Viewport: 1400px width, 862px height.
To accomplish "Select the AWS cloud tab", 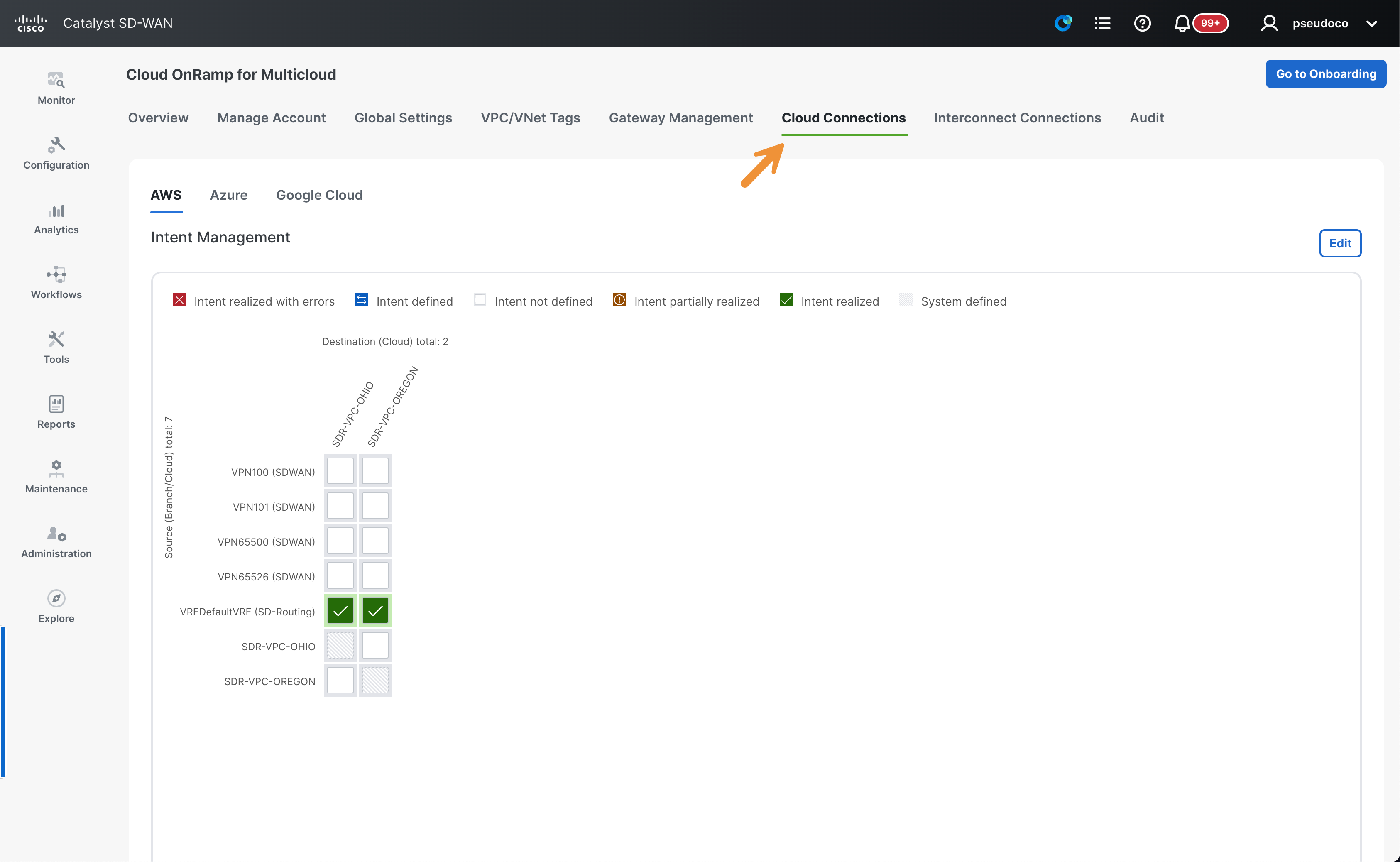I will pyautogui.click(x=166, y=195).
